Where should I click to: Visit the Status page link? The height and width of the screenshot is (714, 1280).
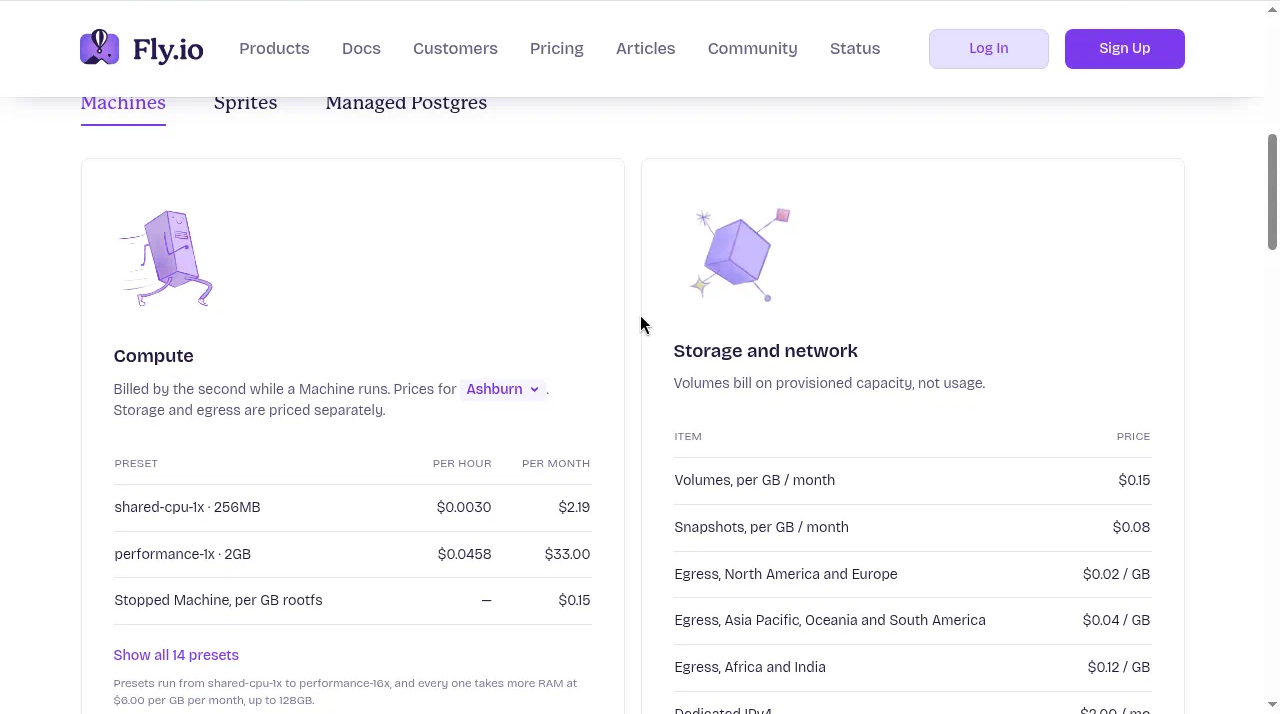(855, 48)
